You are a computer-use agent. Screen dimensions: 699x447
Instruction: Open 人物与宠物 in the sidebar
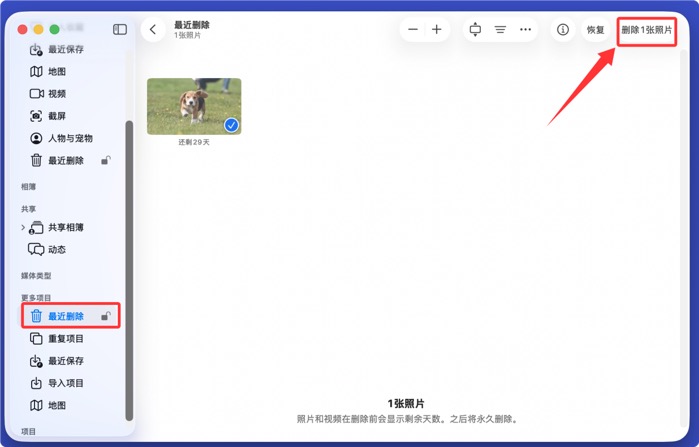[61, 138]
